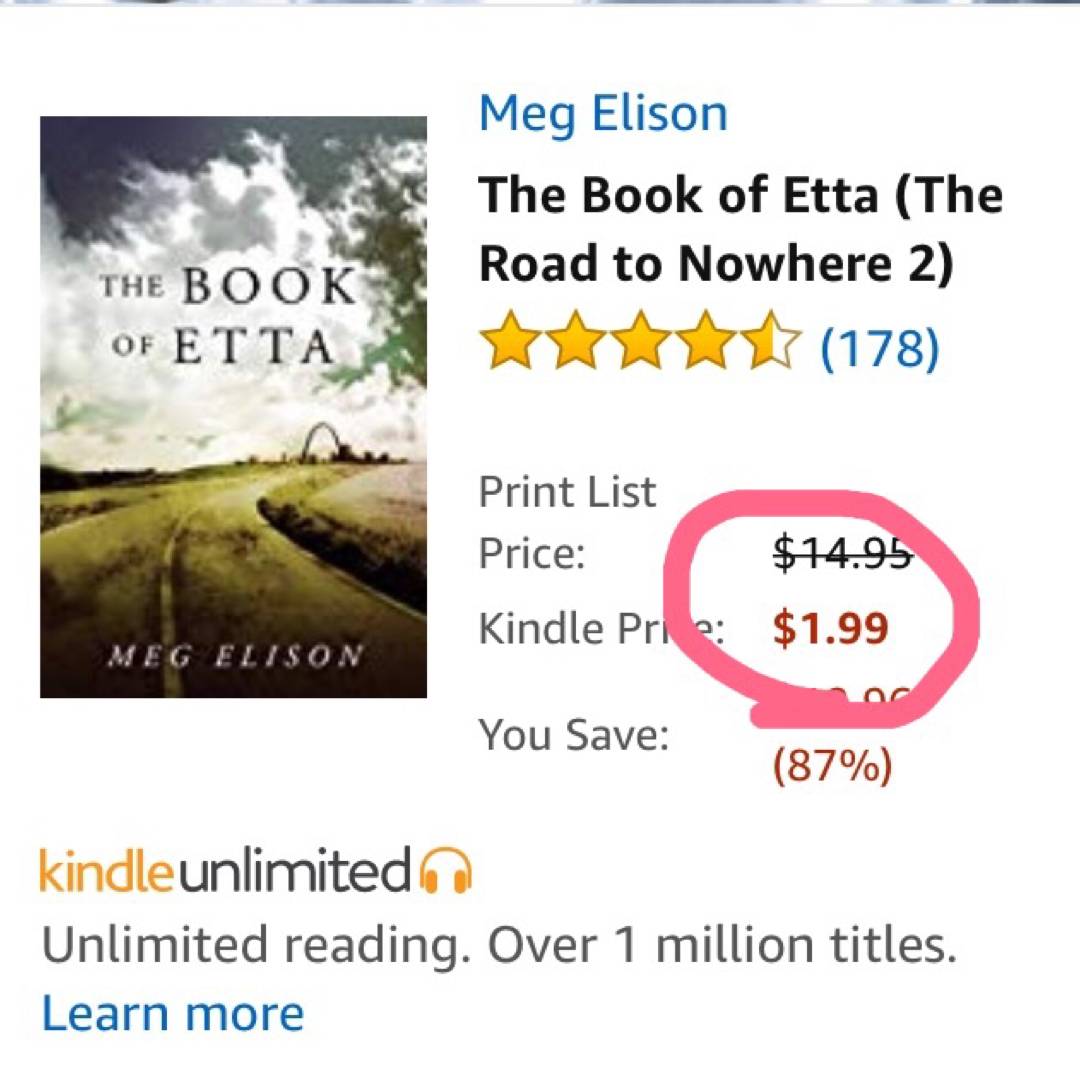Screen dimensions: 1080x1080
Task: Open The Book of Etta title link
Action: (740, 229)
